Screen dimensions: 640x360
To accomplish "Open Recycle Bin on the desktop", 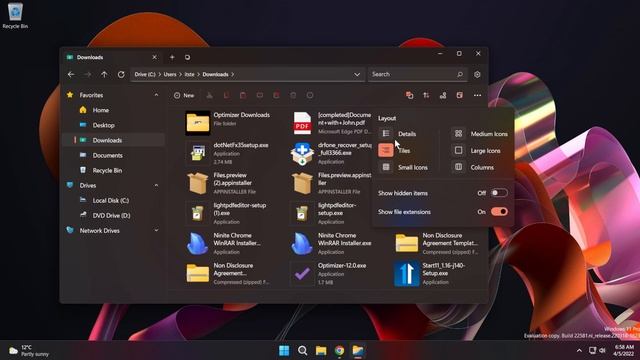I will coord(15,16).
